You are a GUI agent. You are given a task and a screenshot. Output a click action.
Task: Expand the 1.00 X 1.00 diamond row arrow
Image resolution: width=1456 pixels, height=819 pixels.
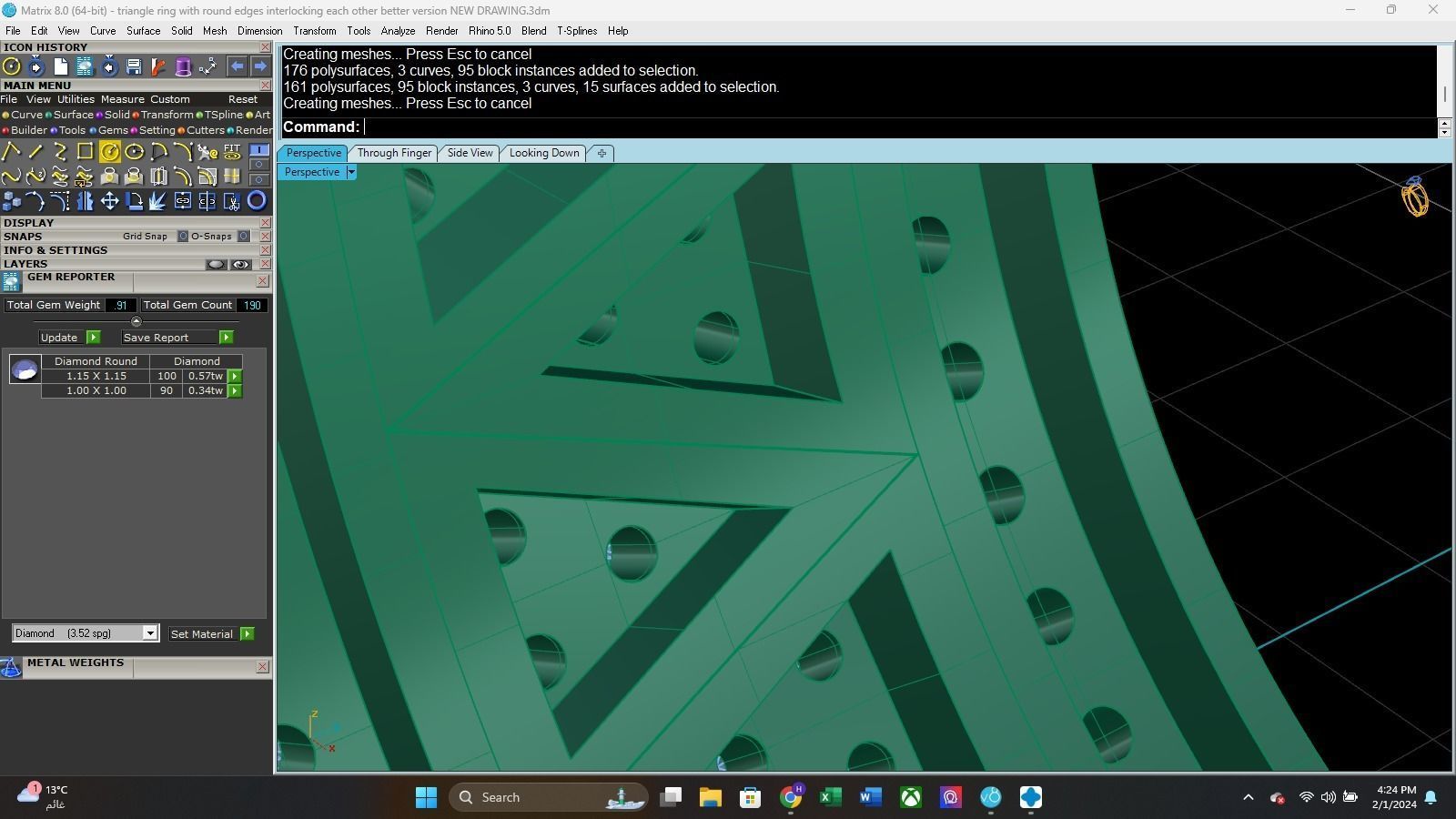coord(235,390)
